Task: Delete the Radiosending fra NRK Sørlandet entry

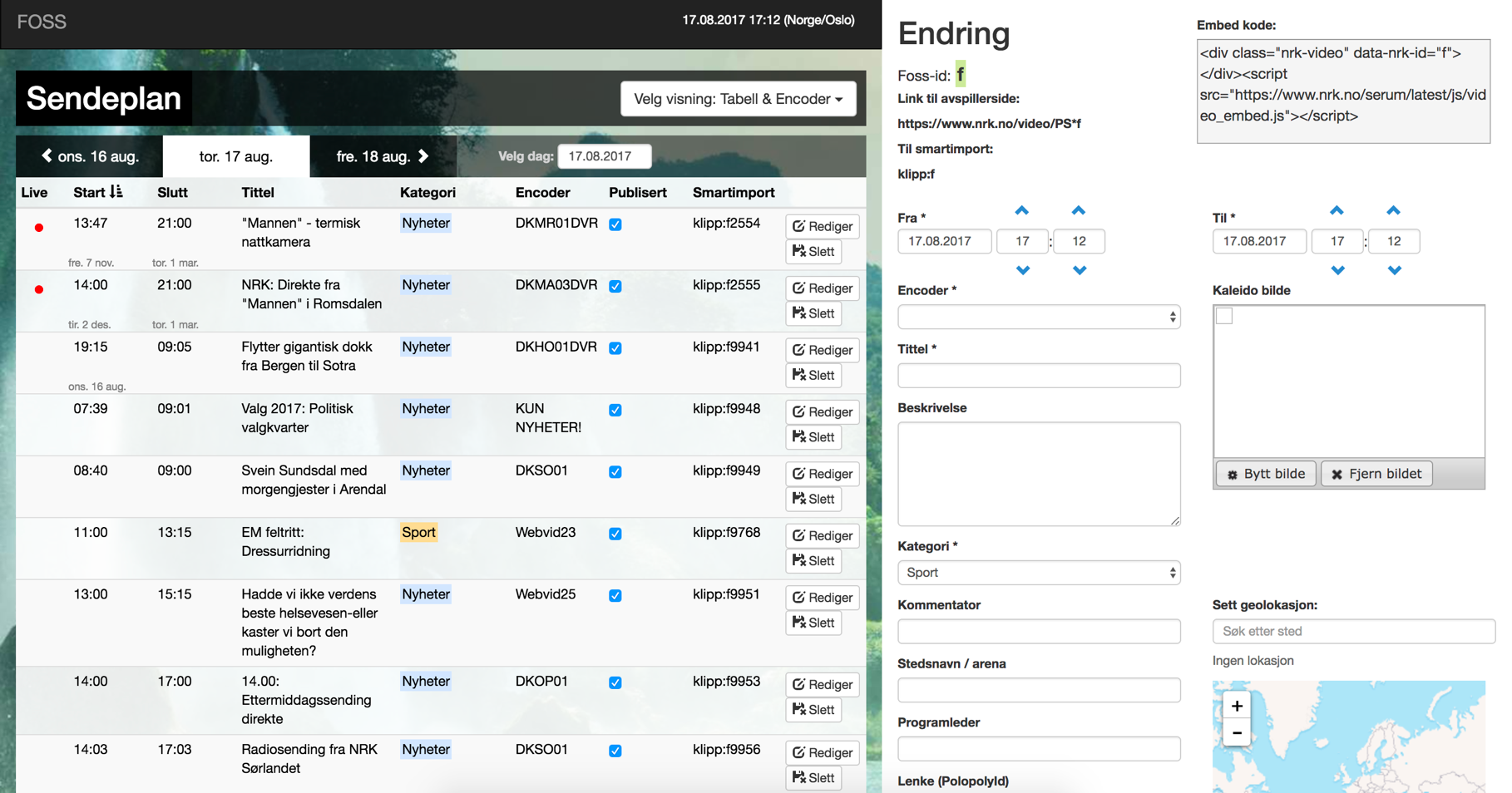Action: 813,778
